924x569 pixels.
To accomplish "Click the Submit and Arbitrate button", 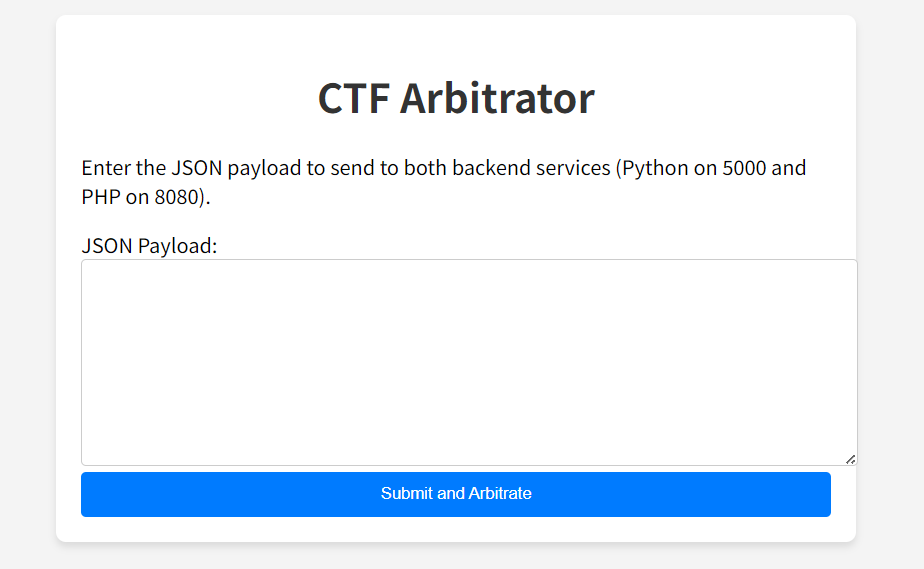I will pyautogui.click(x=456, y=494).
